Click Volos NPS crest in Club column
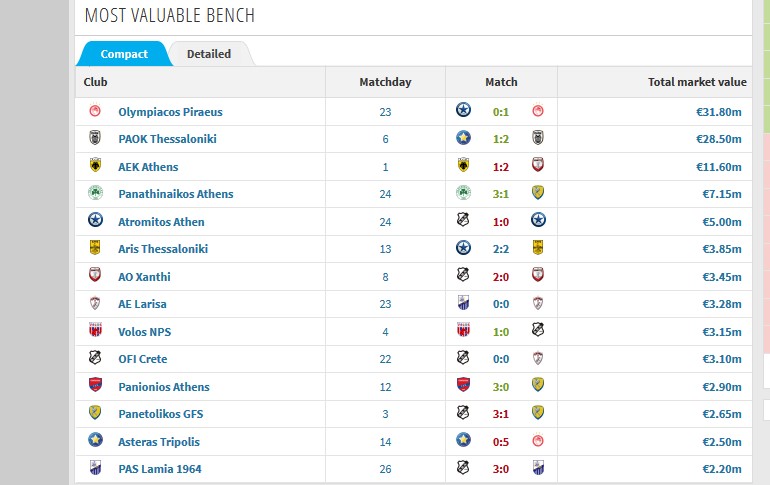The height and width of the screenshot is (485, 770). click(95, 330)
